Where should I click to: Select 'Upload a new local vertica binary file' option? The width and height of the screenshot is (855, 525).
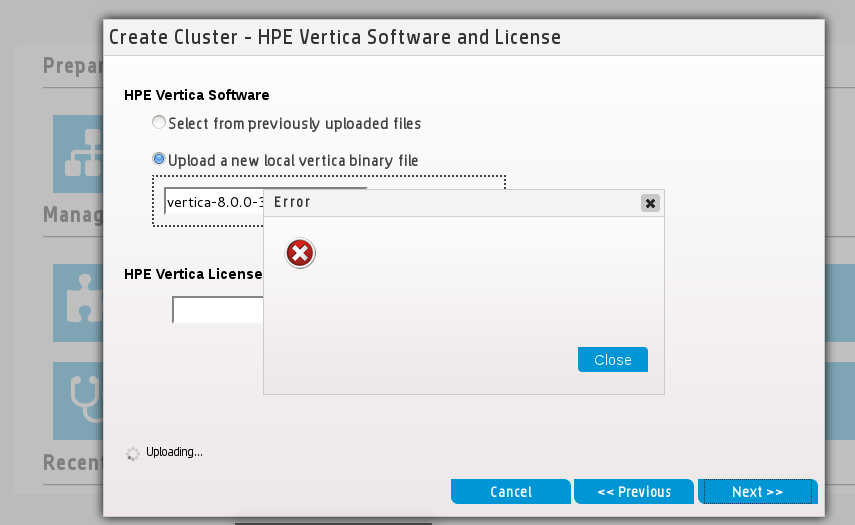[x=159, y=159]
